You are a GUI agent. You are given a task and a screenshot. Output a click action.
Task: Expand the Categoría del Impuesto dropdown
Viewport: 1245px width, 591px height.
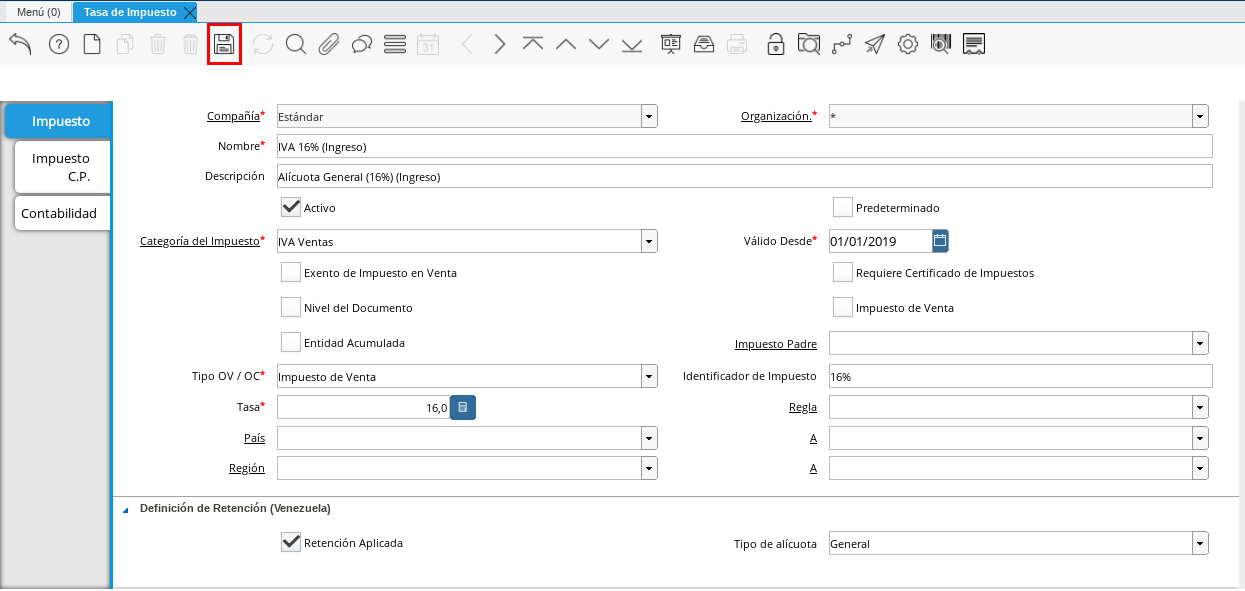tap(649, 241)
